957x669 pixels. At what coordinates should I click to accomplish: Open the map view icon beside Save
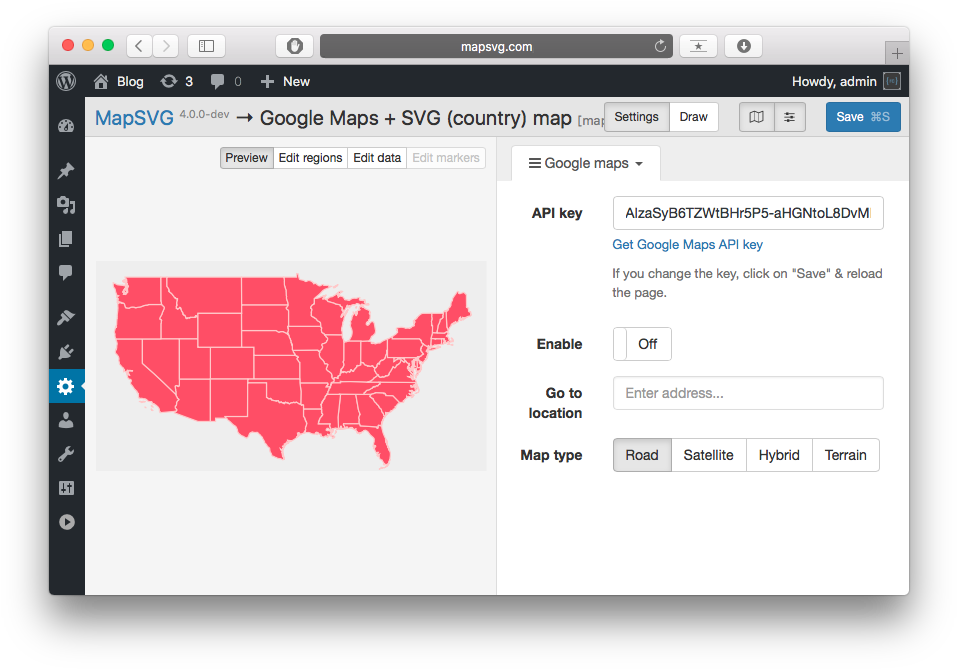click(x=757, y=117)
